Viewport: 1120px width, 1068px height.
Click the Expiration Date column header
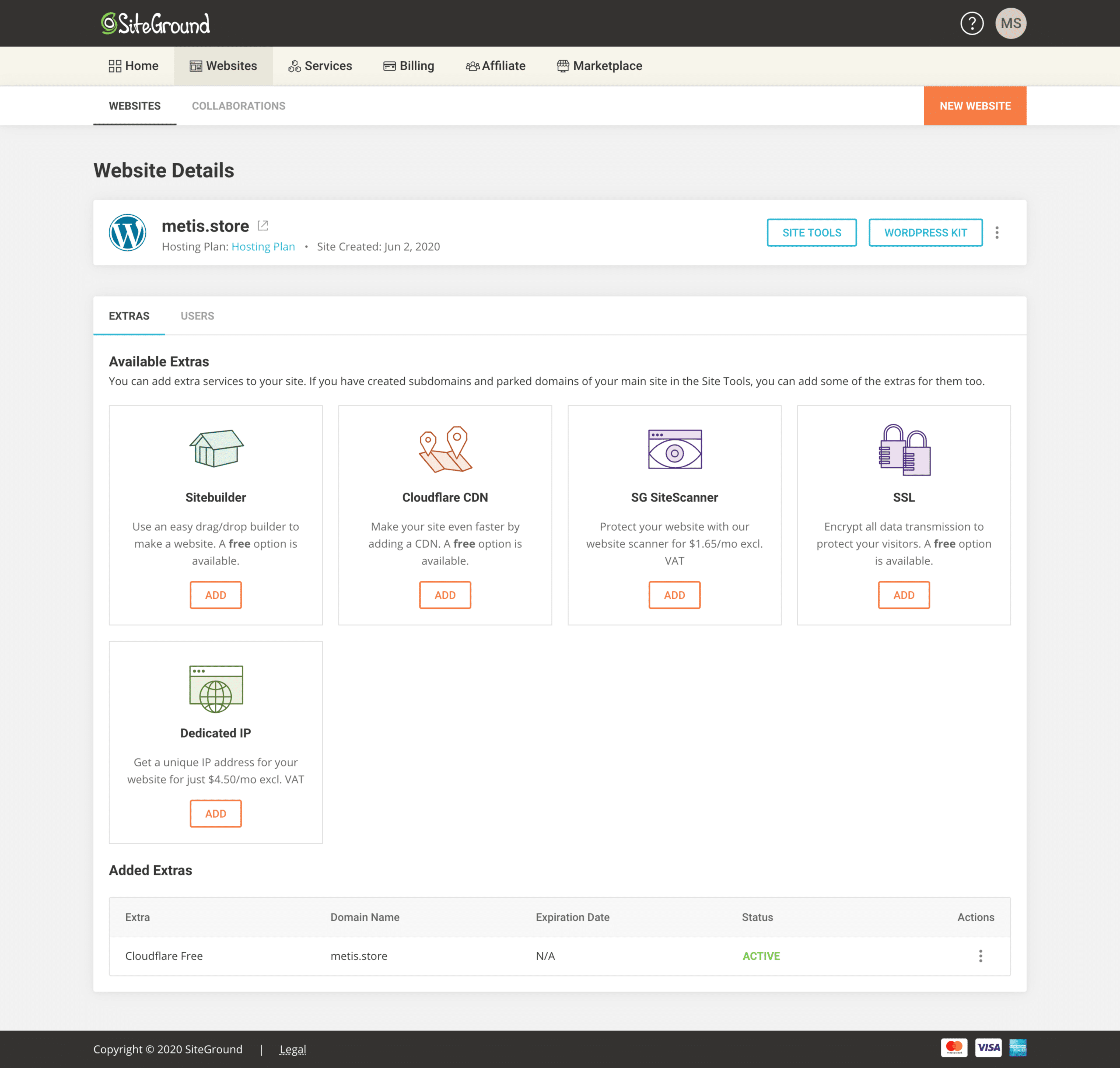click(572, 917)
